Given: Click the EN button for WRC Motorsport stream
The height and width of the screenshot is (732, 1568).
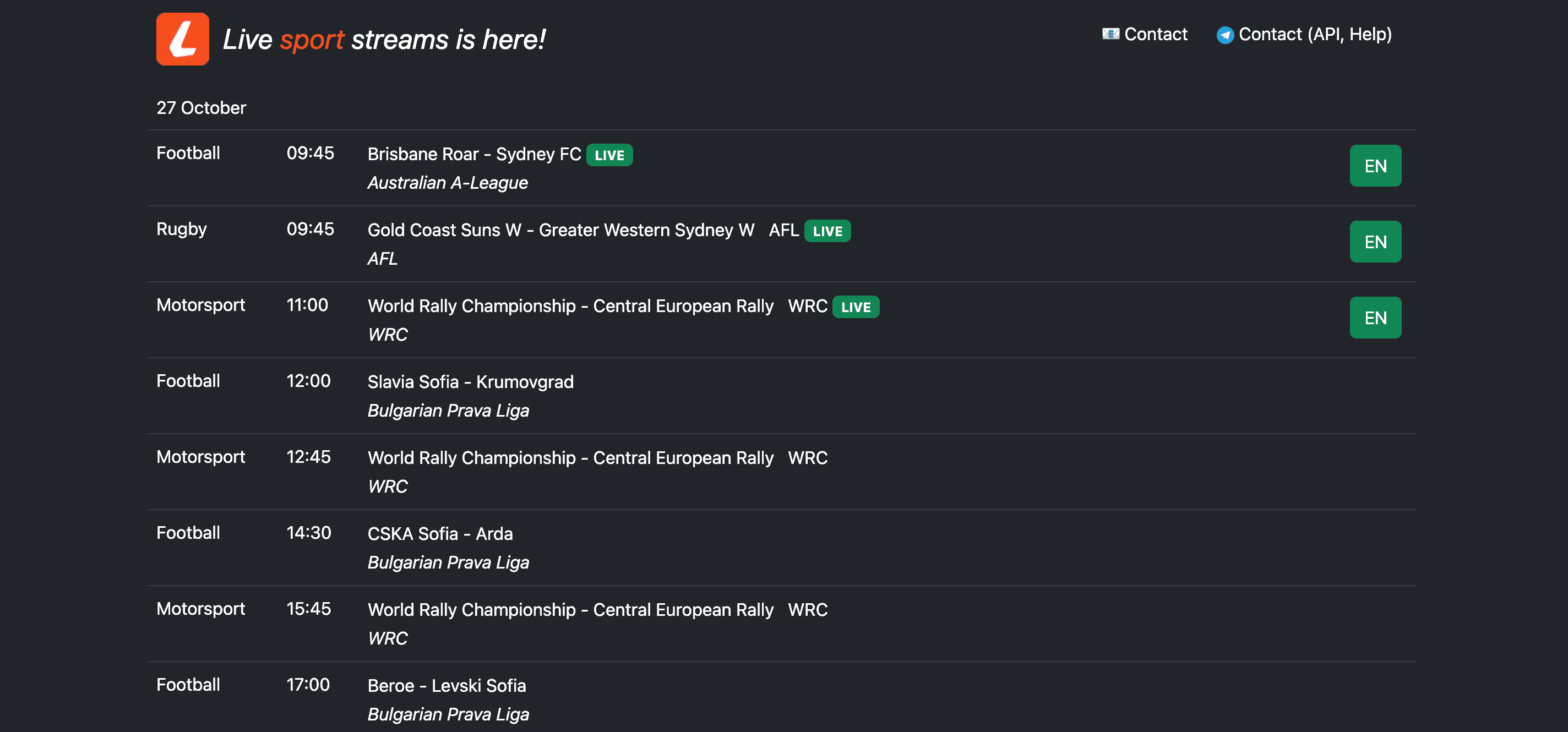Looking at the screenshot, I should 1375,317.
